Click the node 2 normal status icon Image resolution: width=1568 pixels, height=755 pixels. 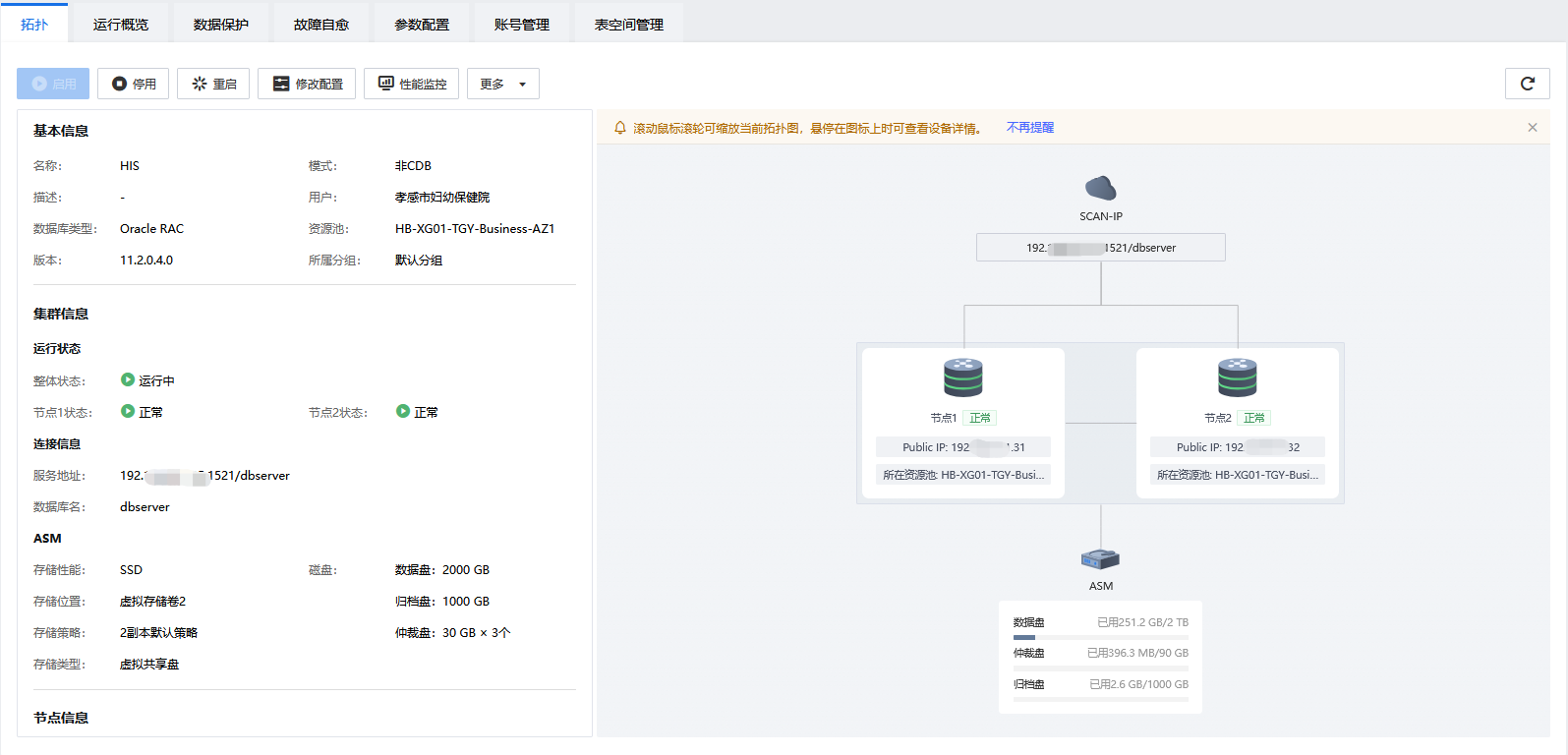[403, 411]
